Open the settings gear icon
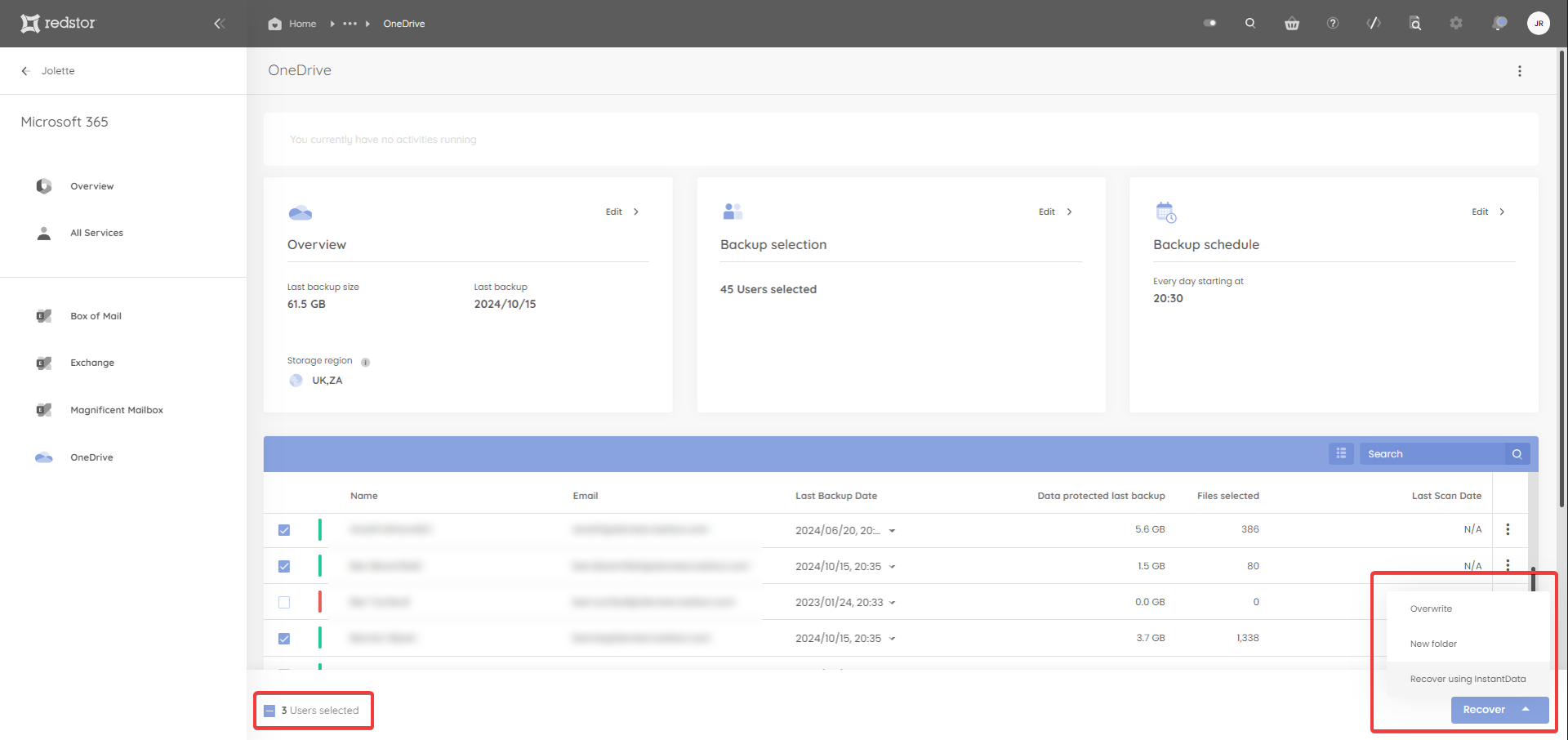This screenshot has height=740, width=1568. pyautogui.click(x=1456, y=23)
